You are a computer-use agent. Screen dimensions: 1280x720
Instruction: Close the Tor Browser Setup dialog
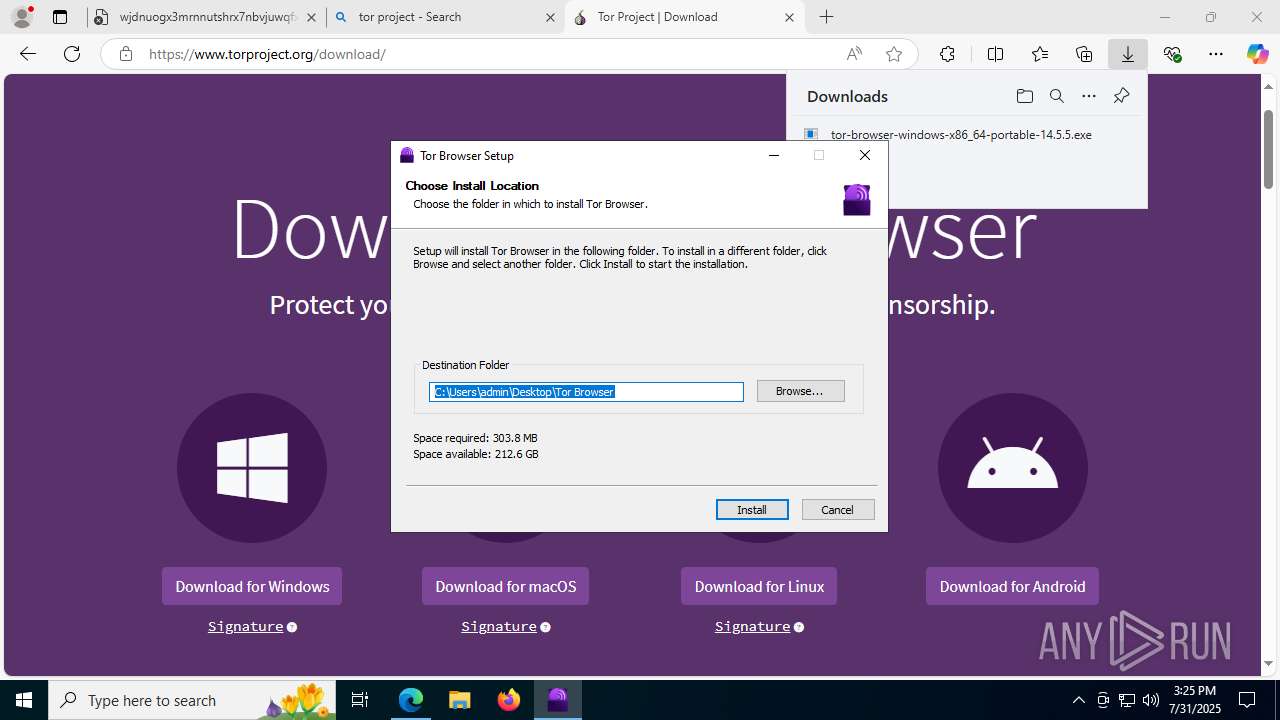865,155
